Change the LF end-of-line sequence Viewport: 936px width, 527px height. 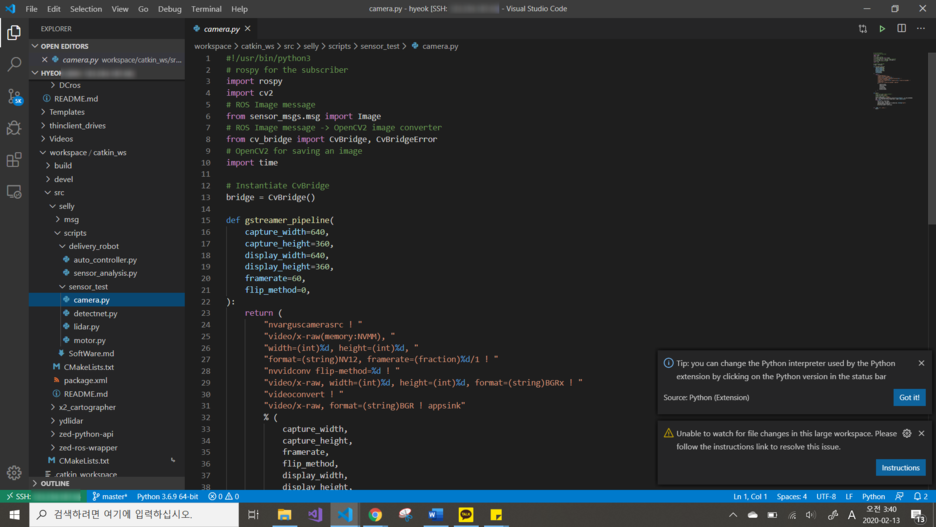(849, 497)
